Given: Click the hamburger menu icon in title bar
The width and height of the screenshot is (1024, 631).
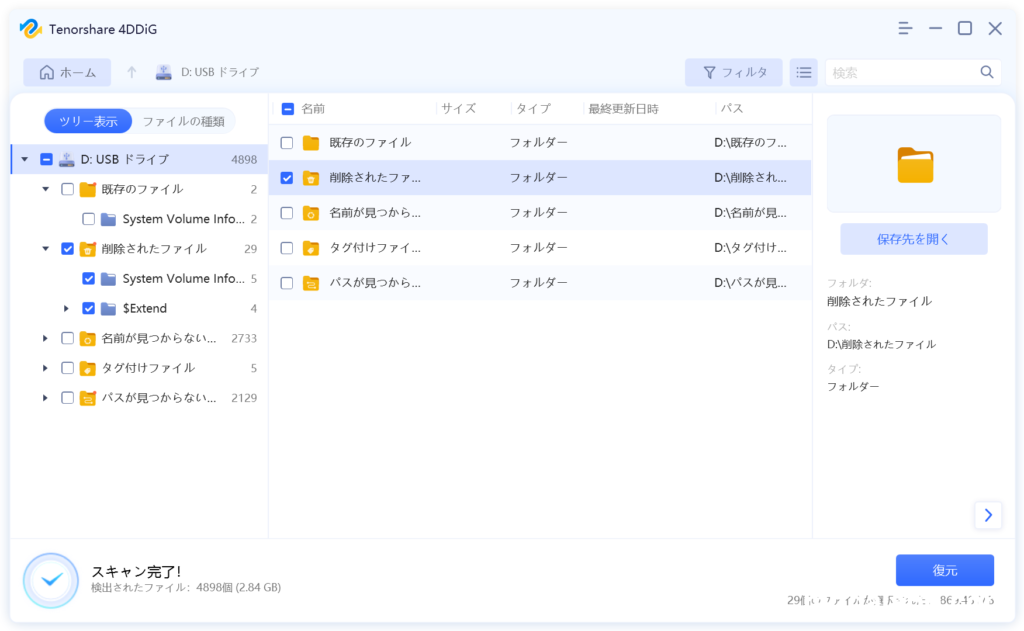Looking at the screenshot, I should click(x=904, y=28).
